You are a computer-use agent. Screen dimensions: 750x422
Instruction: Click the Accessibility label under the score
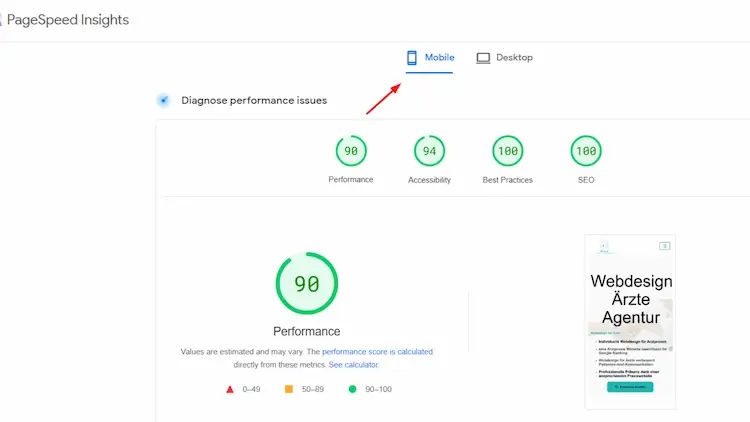coord(429,180)
